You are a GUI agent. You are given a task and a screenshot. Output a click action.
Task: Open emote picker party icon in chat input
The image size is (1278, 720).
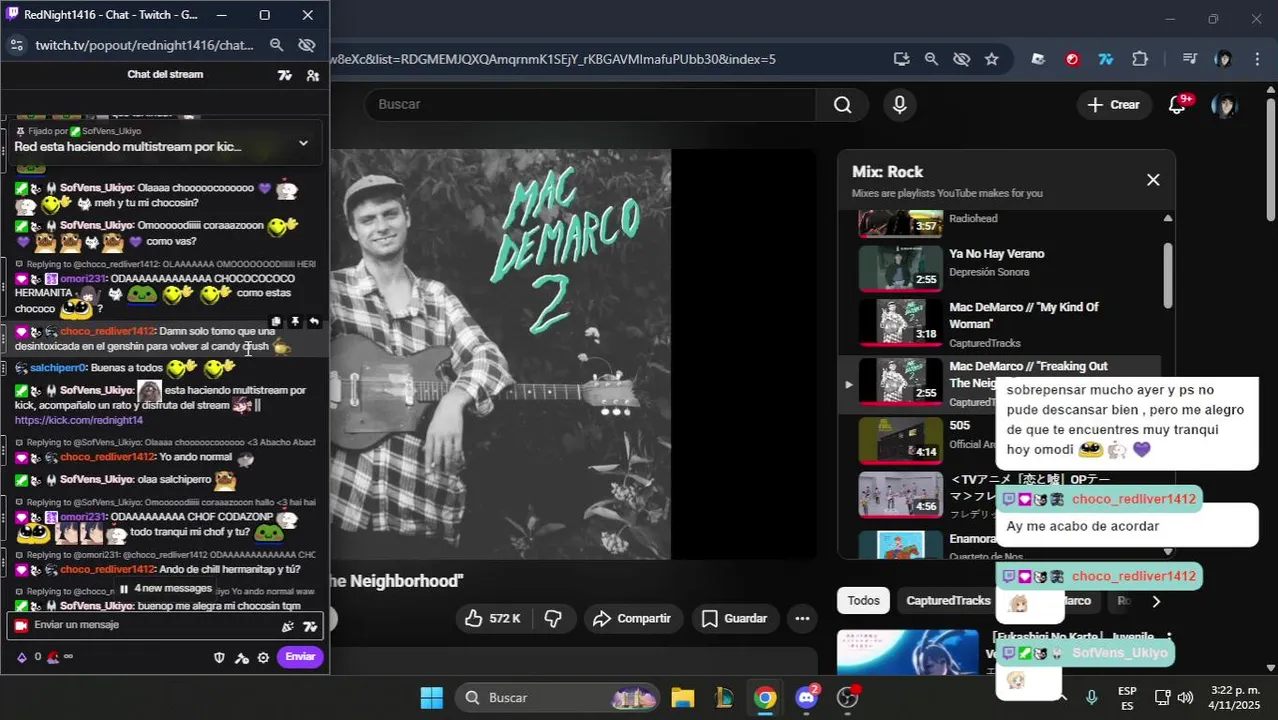[x=288, y=626]
